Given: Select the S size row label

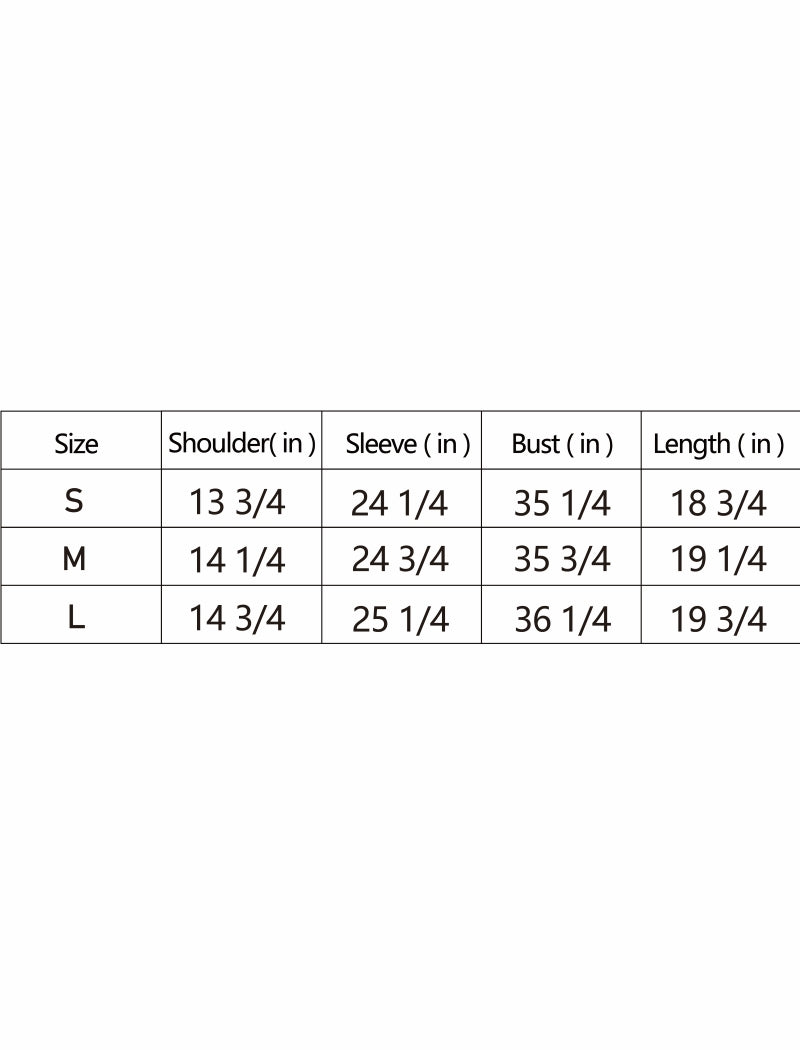Looking at the screenshot, I should (x=74, y=501).
